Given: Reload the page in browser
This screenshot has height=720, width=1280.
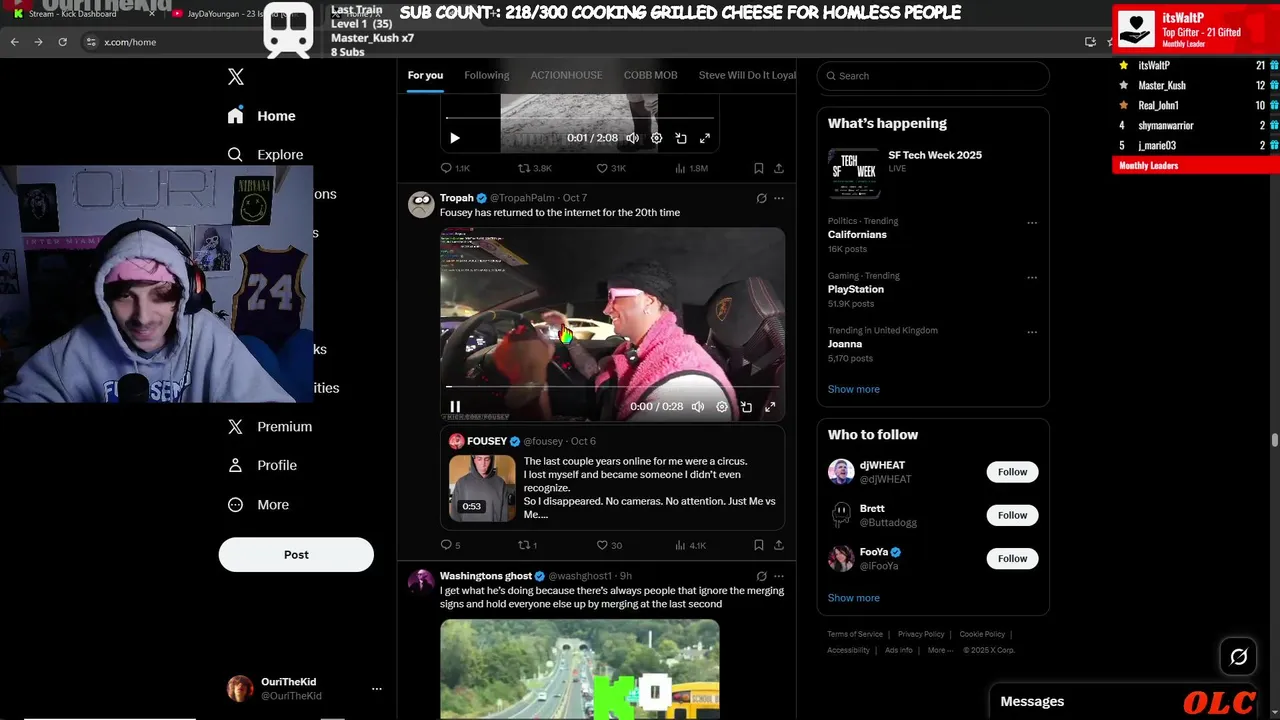Looking at the screenshot, I should pyautogui.click(x=63, y=42).
